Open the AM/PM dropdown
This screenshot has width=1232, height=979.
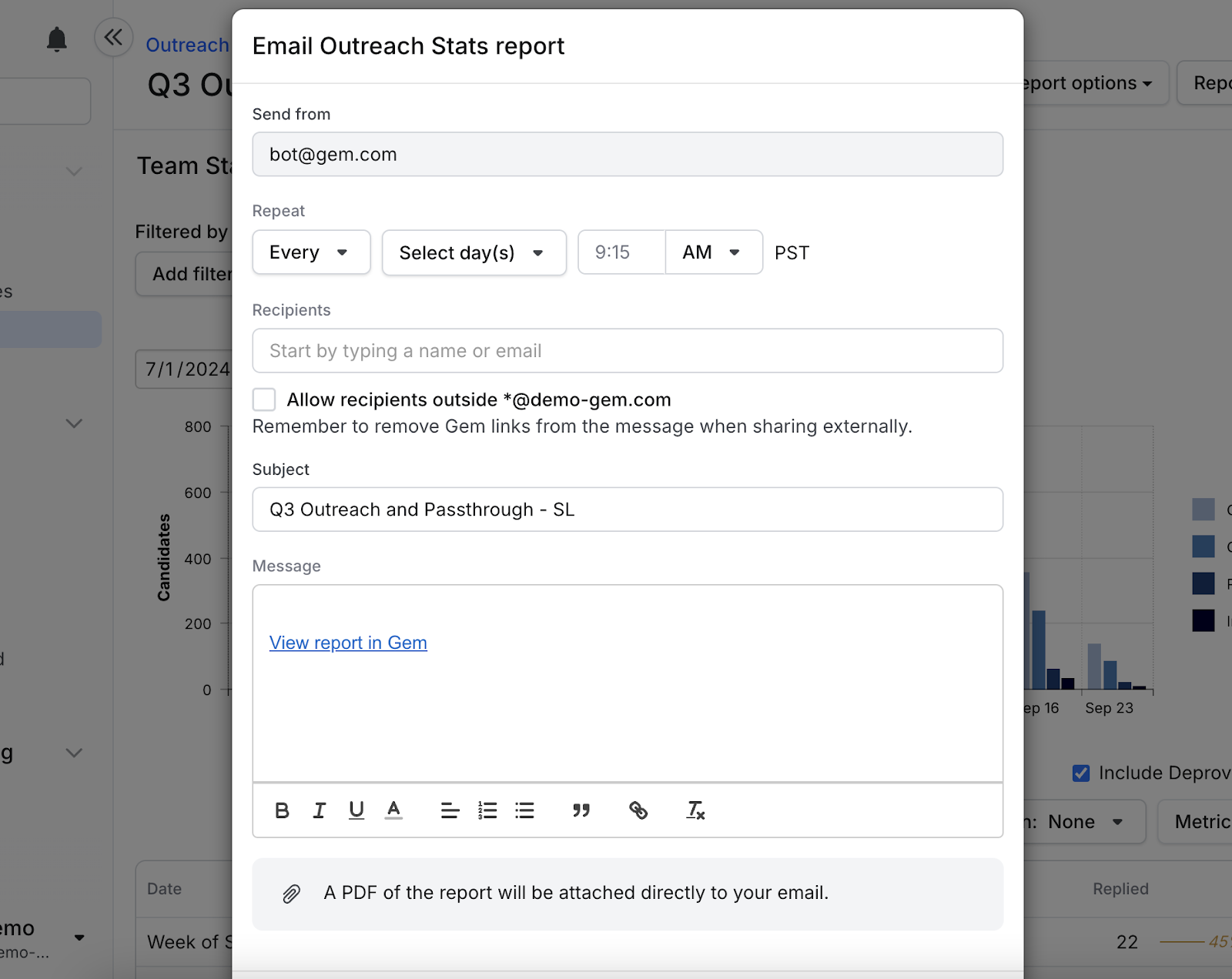coord(714,252)
